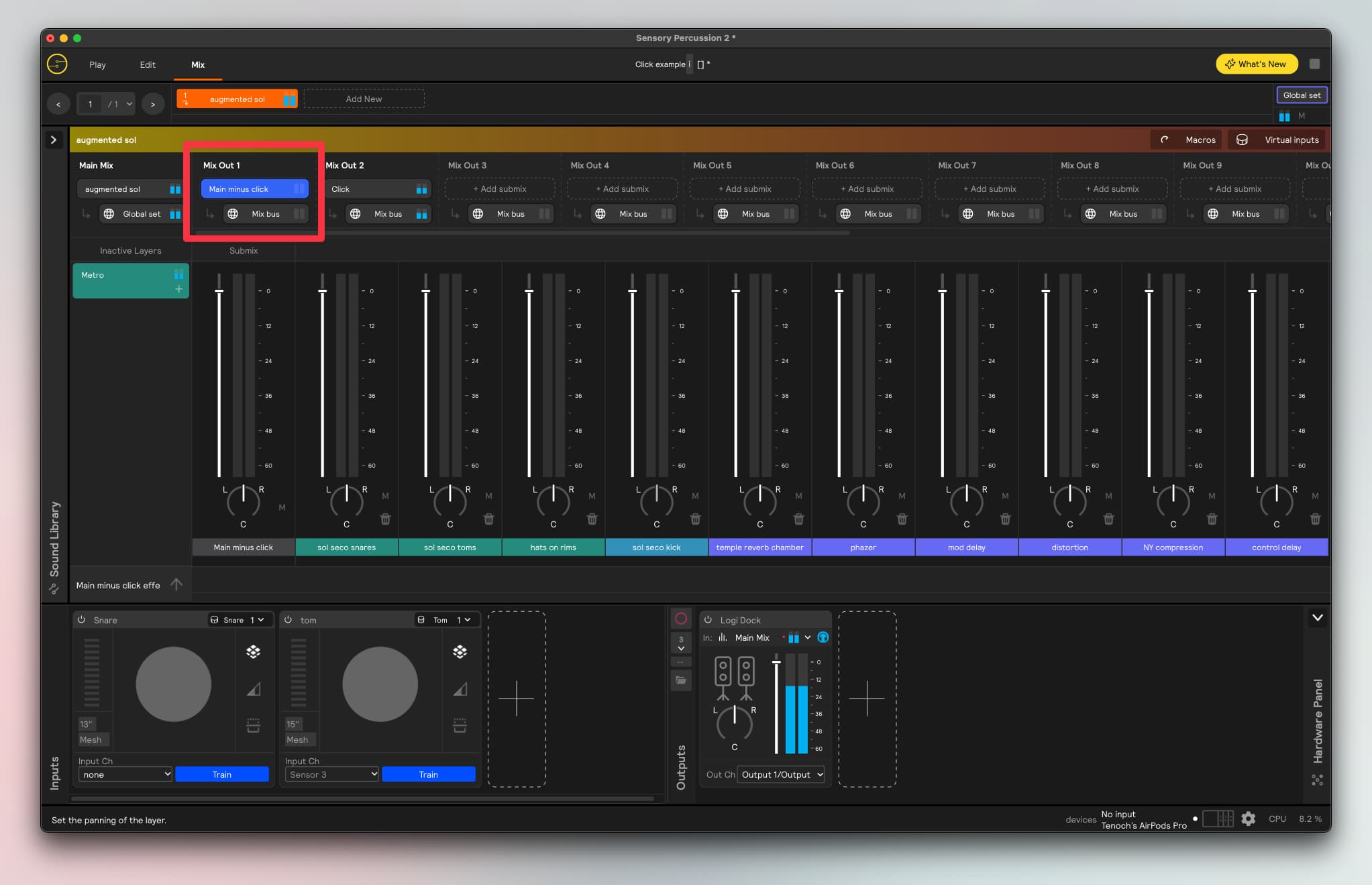Select the Click submix in Mix Out 2
Screen dimensions: 1372x885
click(x=377, y=189)
